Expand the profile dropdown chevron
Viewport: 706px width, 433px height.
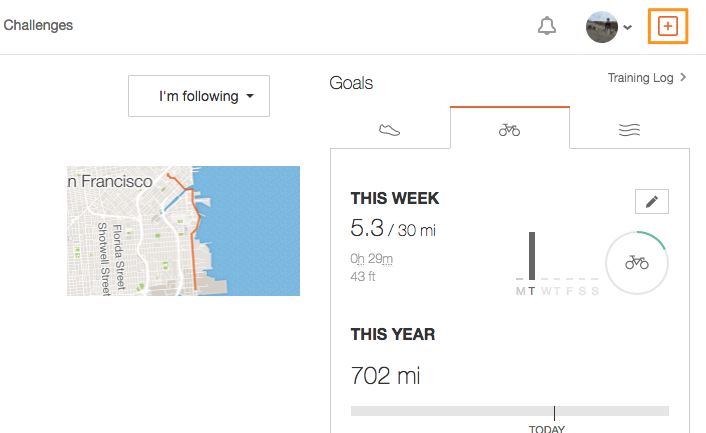pyautogui.click(x=627, y=27)
